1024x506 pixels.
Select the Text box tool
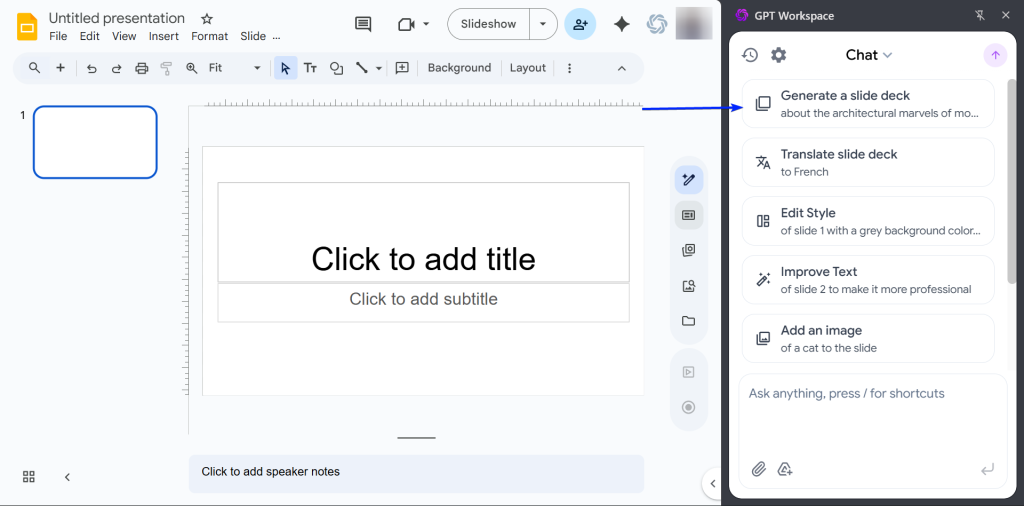(x=310, y=68)
